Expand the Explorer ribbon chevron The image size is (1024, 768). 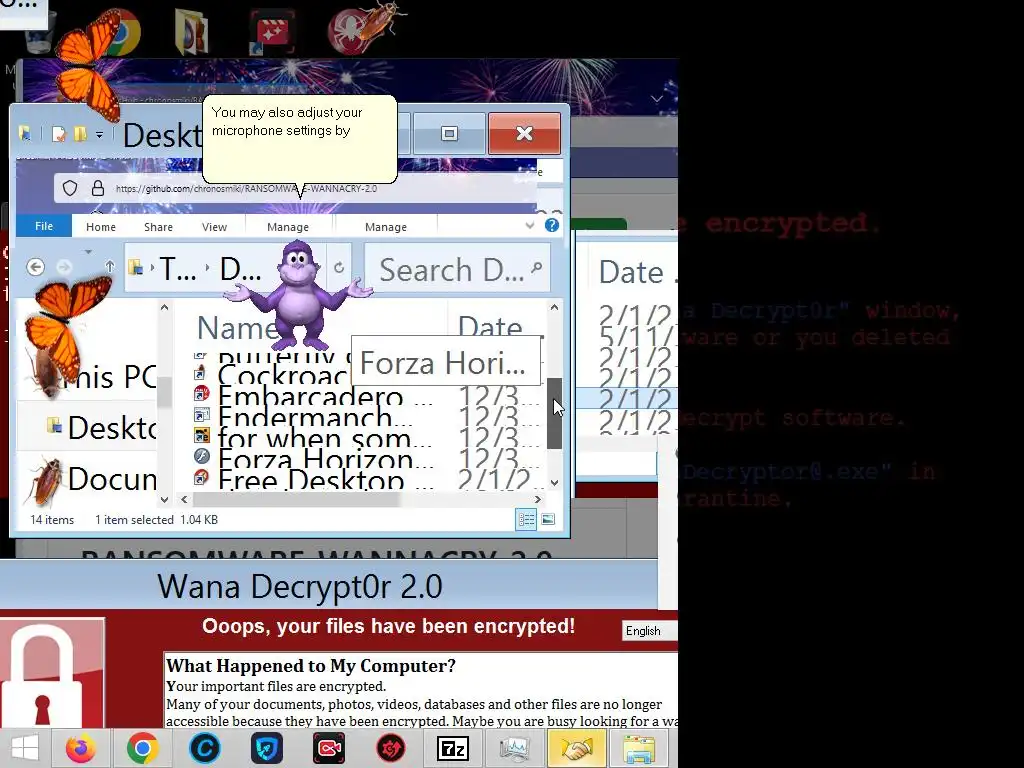[530, 225]
